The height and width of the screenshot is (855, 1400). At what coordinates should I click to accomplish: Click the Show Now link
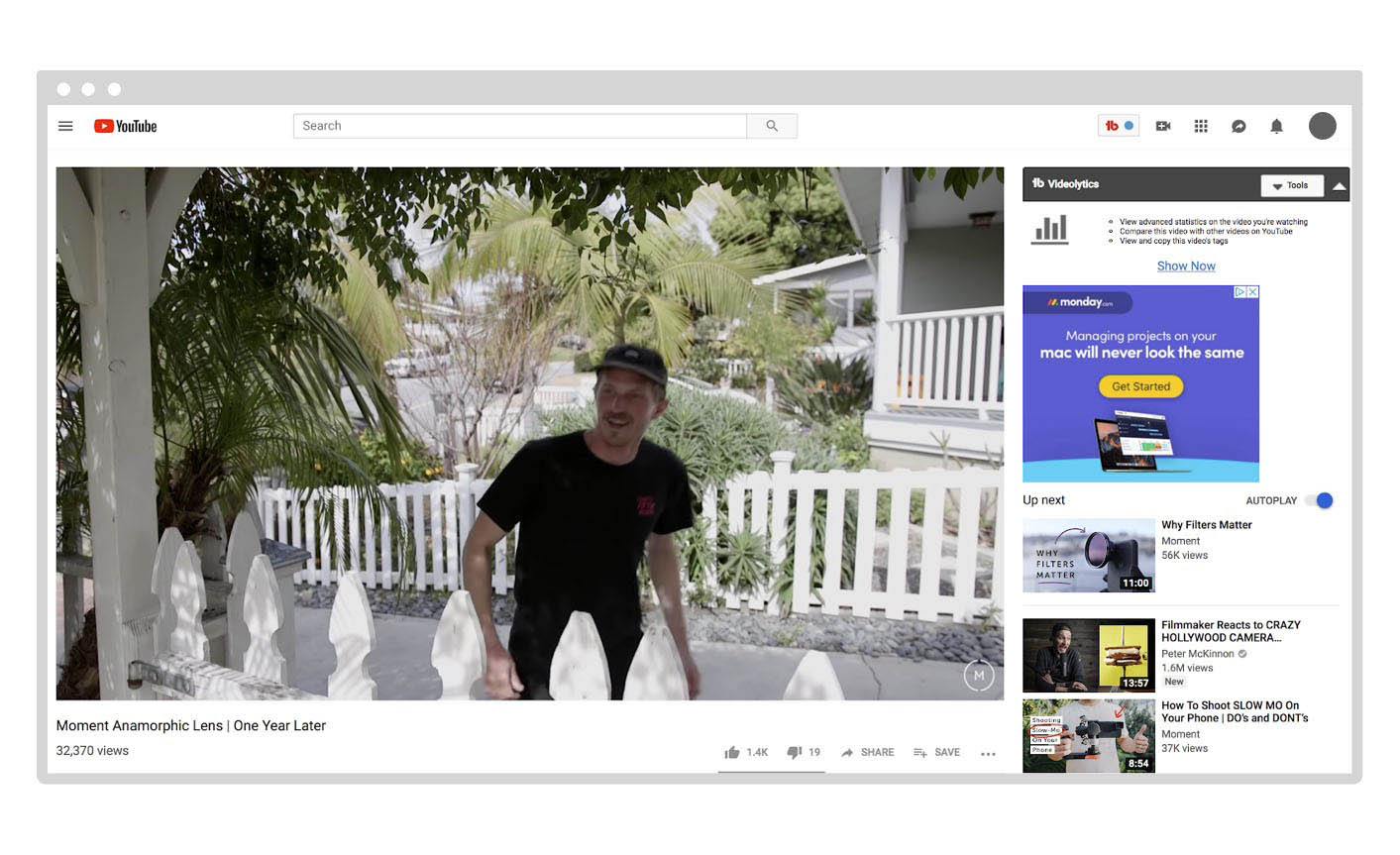tap(1186, 266)
